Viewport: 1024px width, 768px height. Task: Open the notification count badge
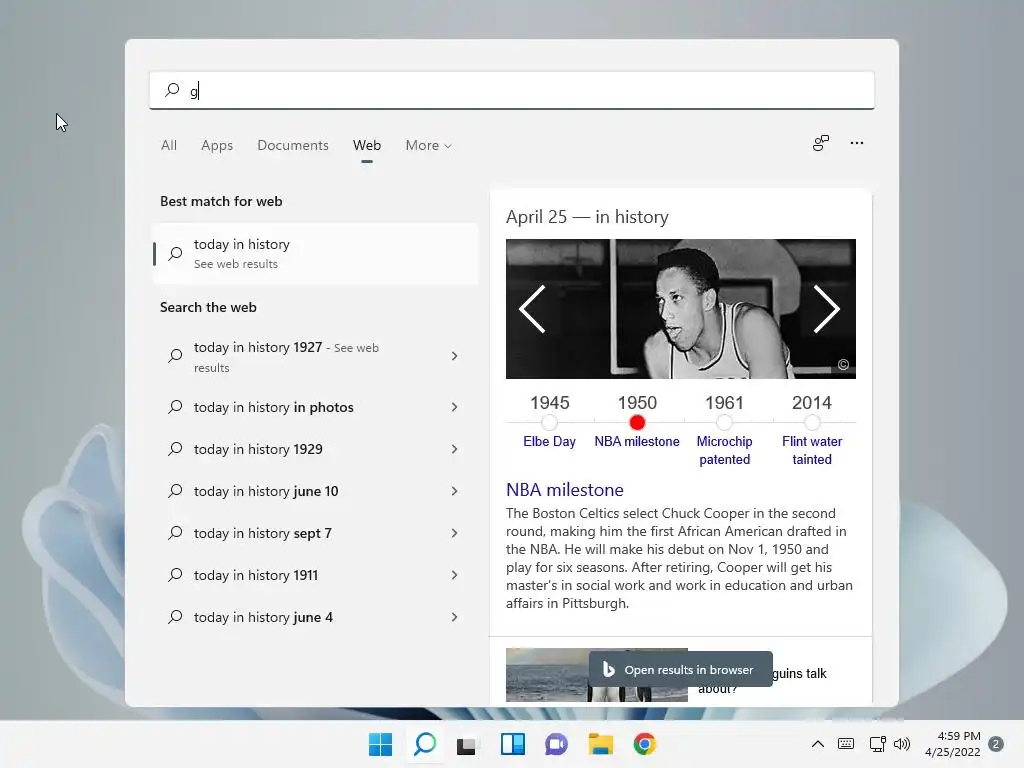tap(996, 744)
